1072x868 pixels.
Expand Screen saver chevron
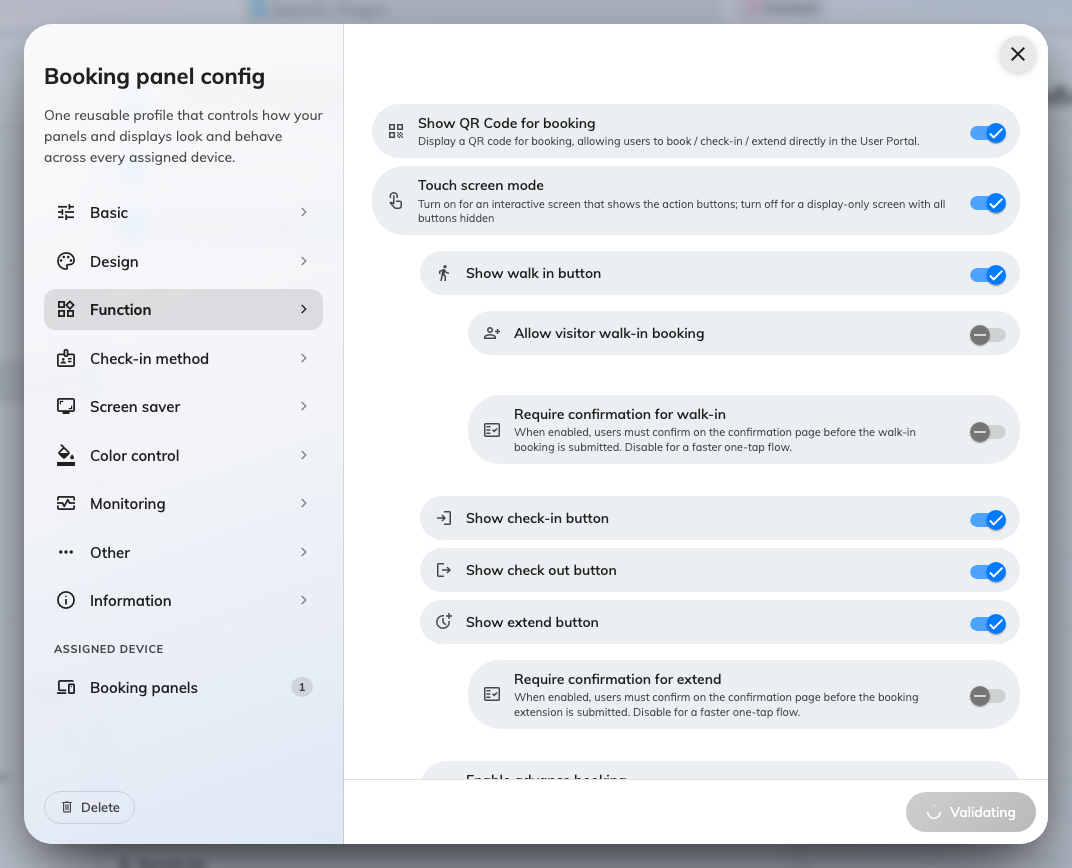click(x=304, y=407)
